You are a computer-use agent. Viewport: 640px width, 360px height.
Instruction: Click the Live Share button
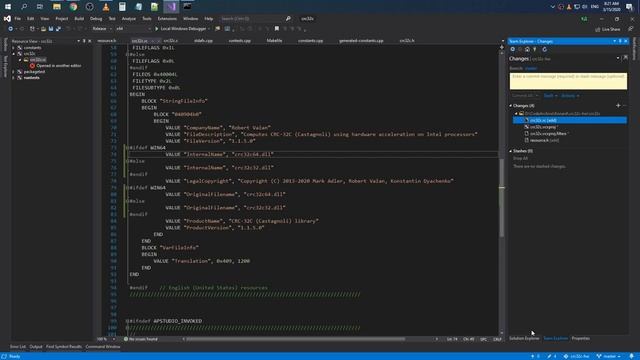pos(608,29)
